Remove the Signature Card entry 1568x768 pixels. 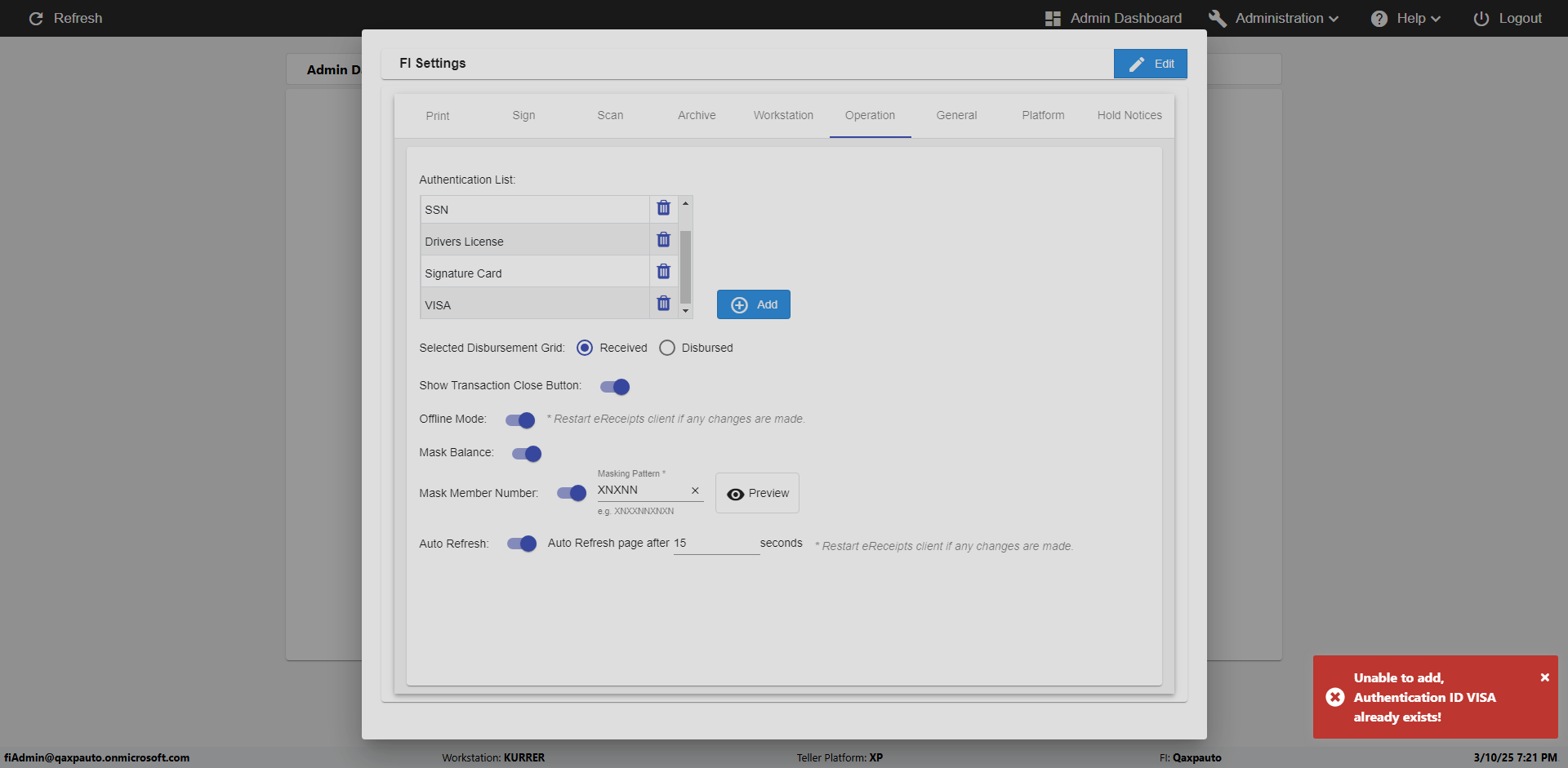point(663,272)
